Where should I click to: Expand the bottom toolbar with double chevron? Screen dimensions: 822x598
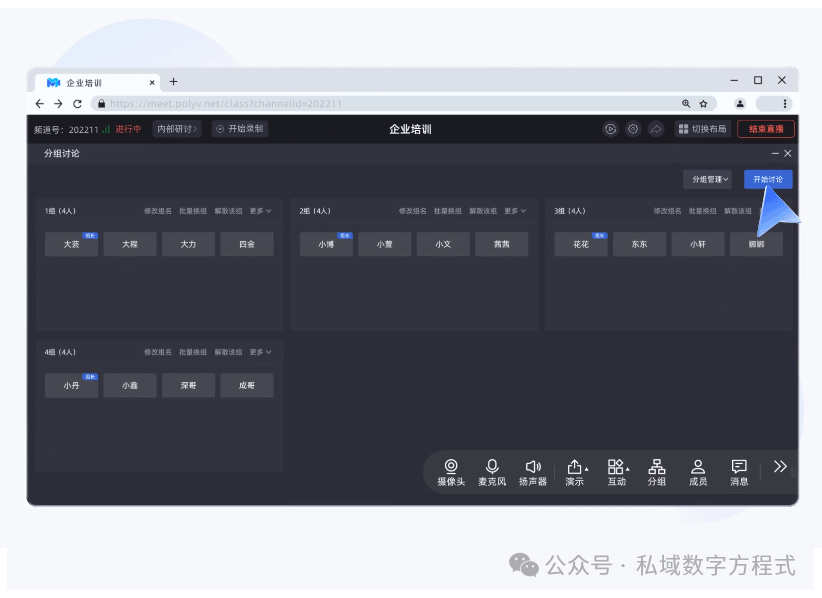click(x=780, y=465)
